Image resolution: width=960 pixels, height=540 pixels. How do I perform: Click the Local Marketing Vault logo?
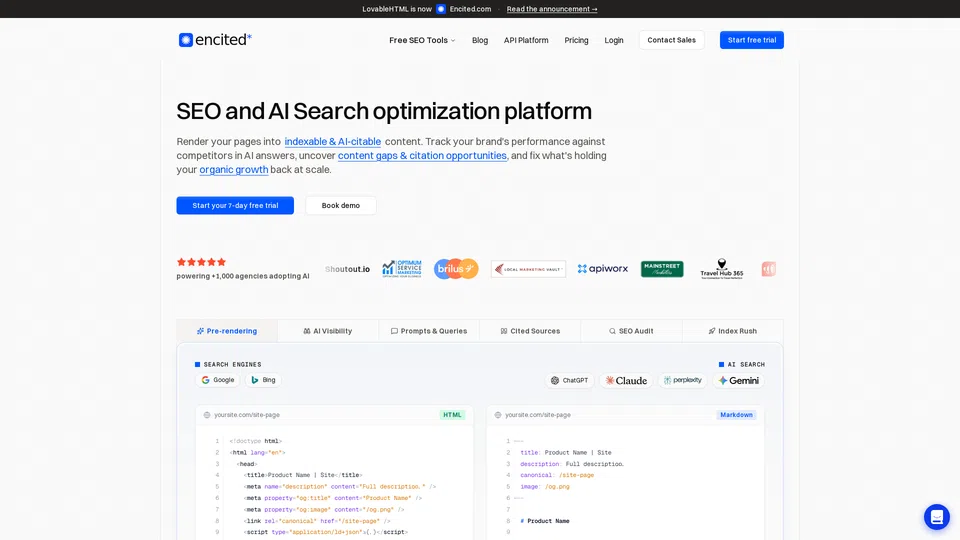tap(528, 269)
